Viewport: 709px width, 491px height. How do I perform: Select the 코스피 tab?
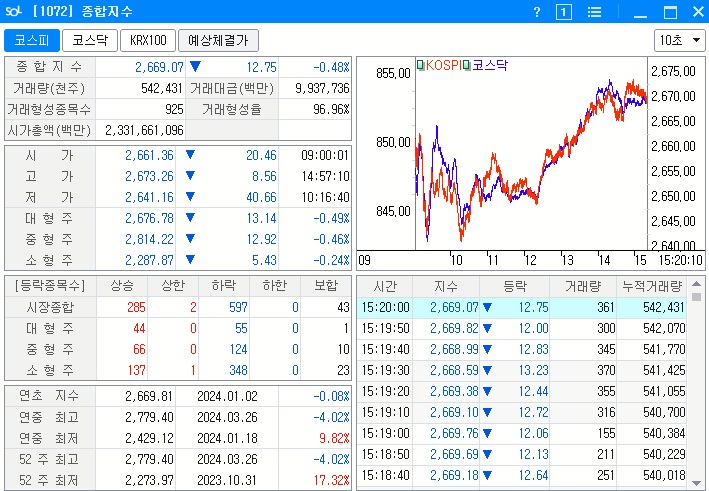point(32,41)
